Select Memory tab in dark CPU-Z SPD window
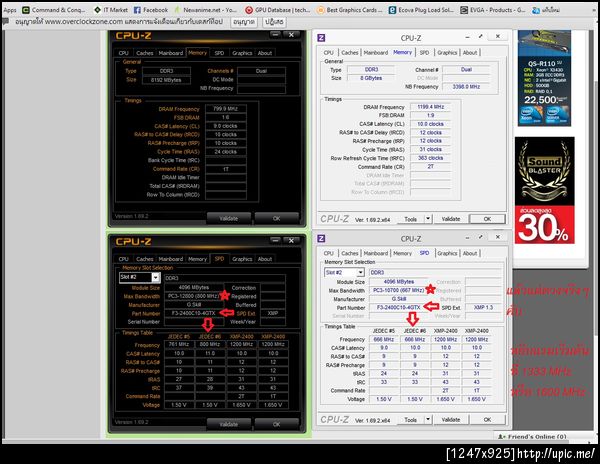 pyautogui.click(x=197, y=259)
